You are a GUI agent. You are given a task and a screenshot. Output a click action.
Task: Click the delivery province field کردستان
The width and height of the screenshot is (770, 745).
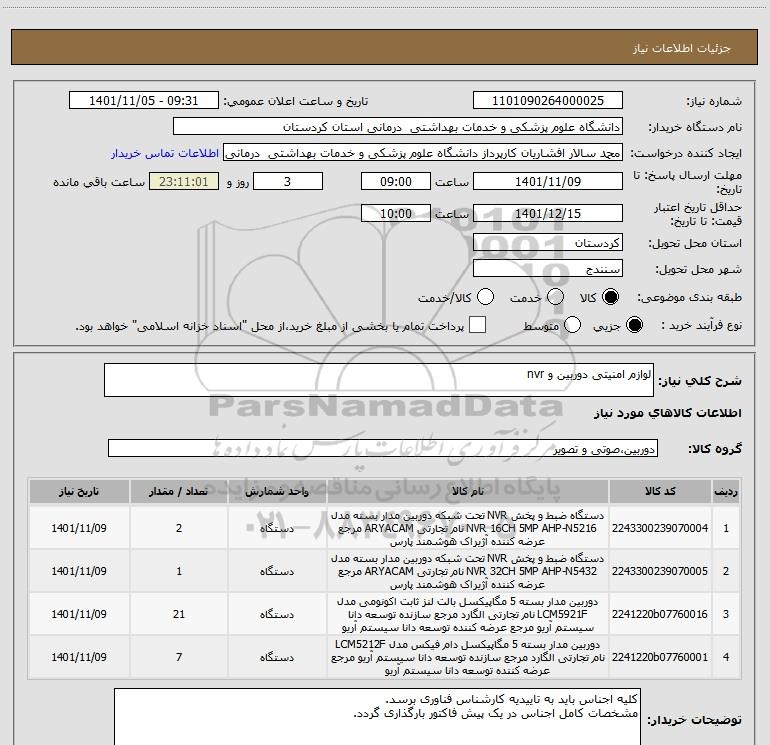(548, 243)
